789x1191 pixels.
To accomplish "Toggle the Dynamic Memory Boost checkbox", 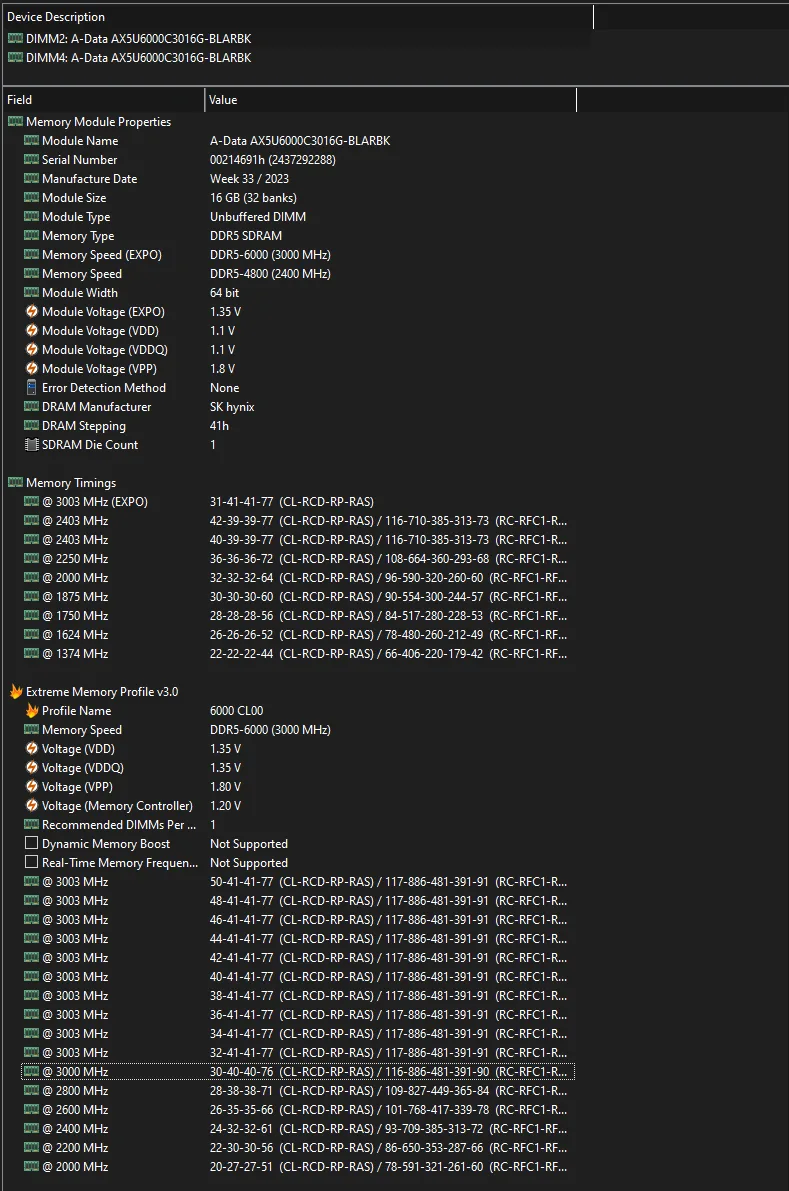I will click(x=31, y=843).
